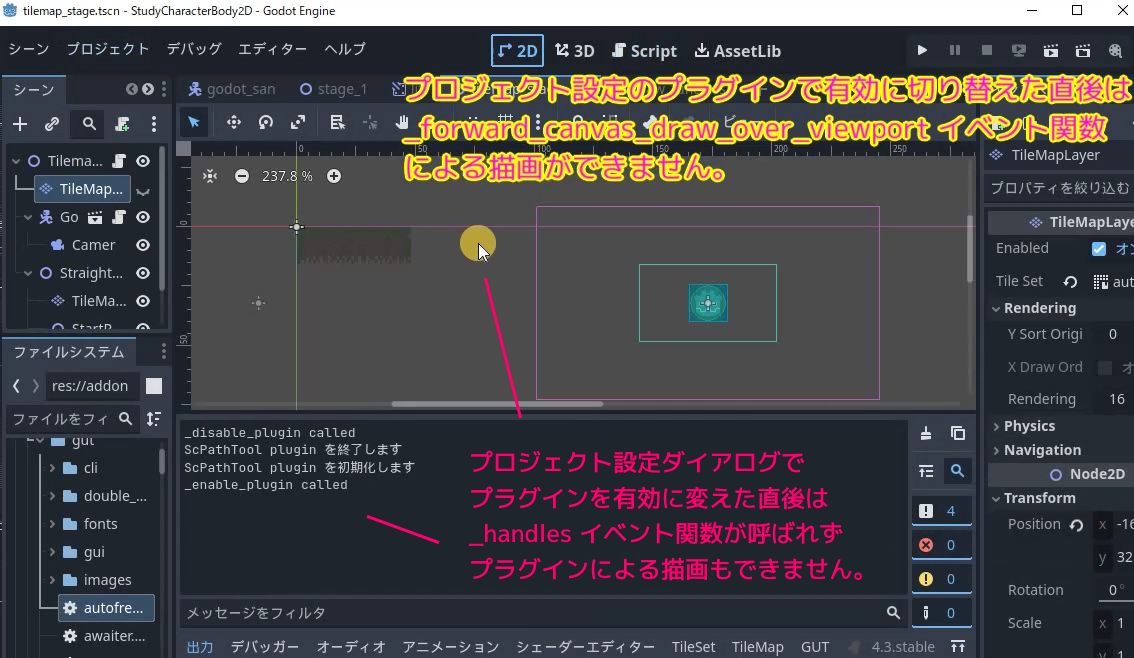Open the remote debug run icon

(1018, 51)
